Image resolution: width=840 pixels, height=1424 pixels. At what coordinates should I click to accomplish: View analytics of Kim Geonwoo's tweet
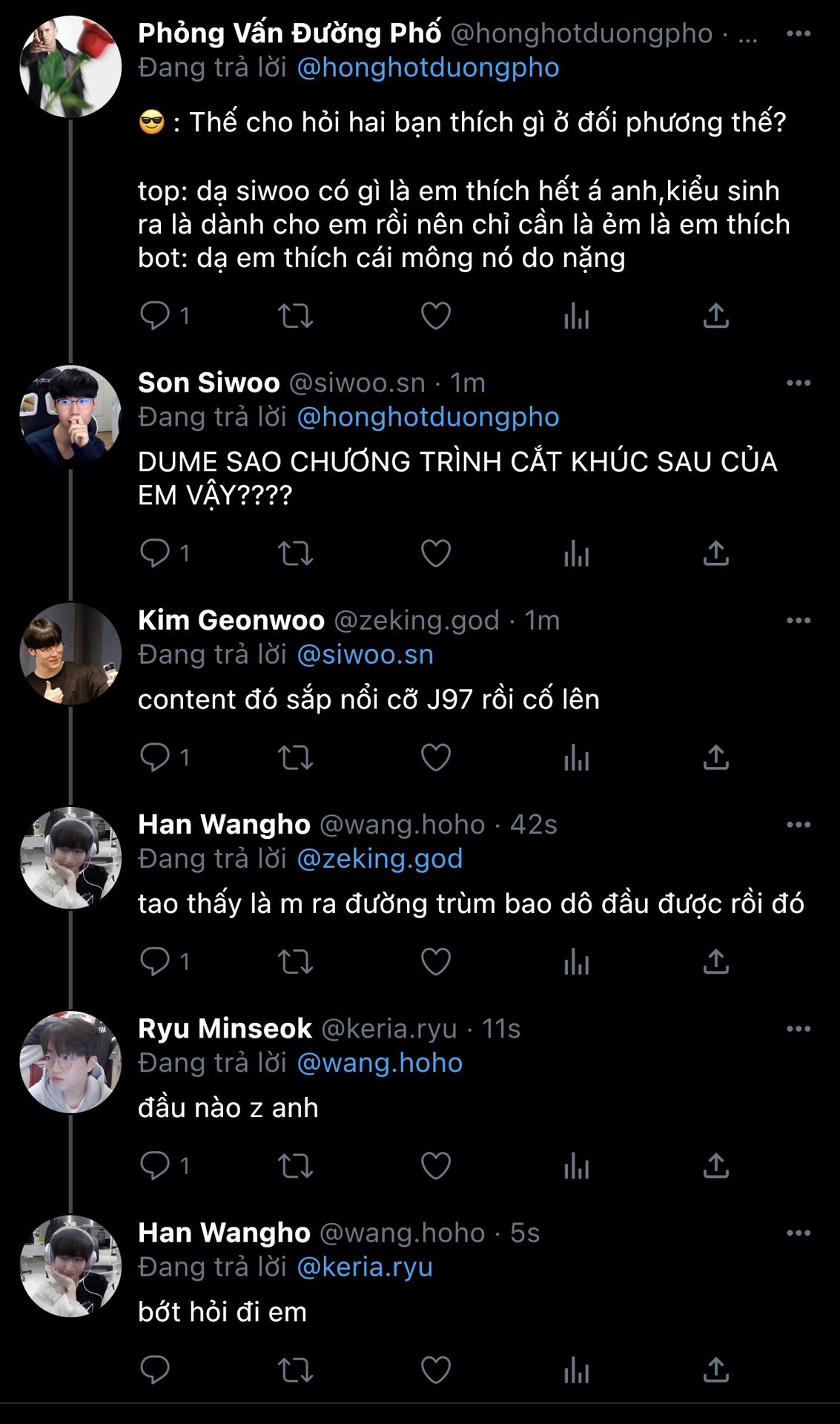click(576, 757)
